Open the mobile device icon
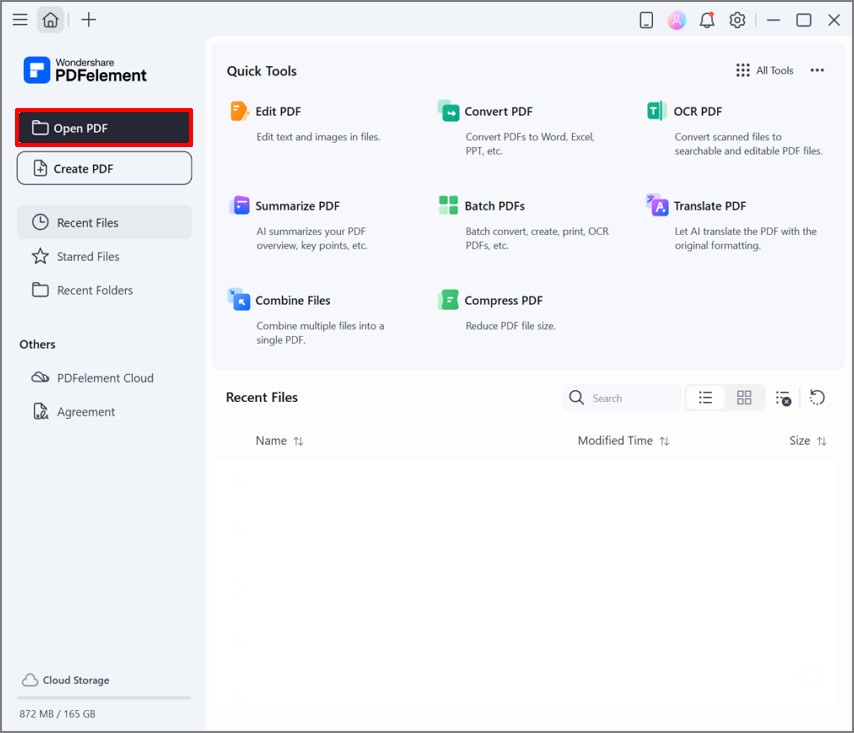Image resolution: width=854 pixels, height=733 pixels. tap(646, 21)
